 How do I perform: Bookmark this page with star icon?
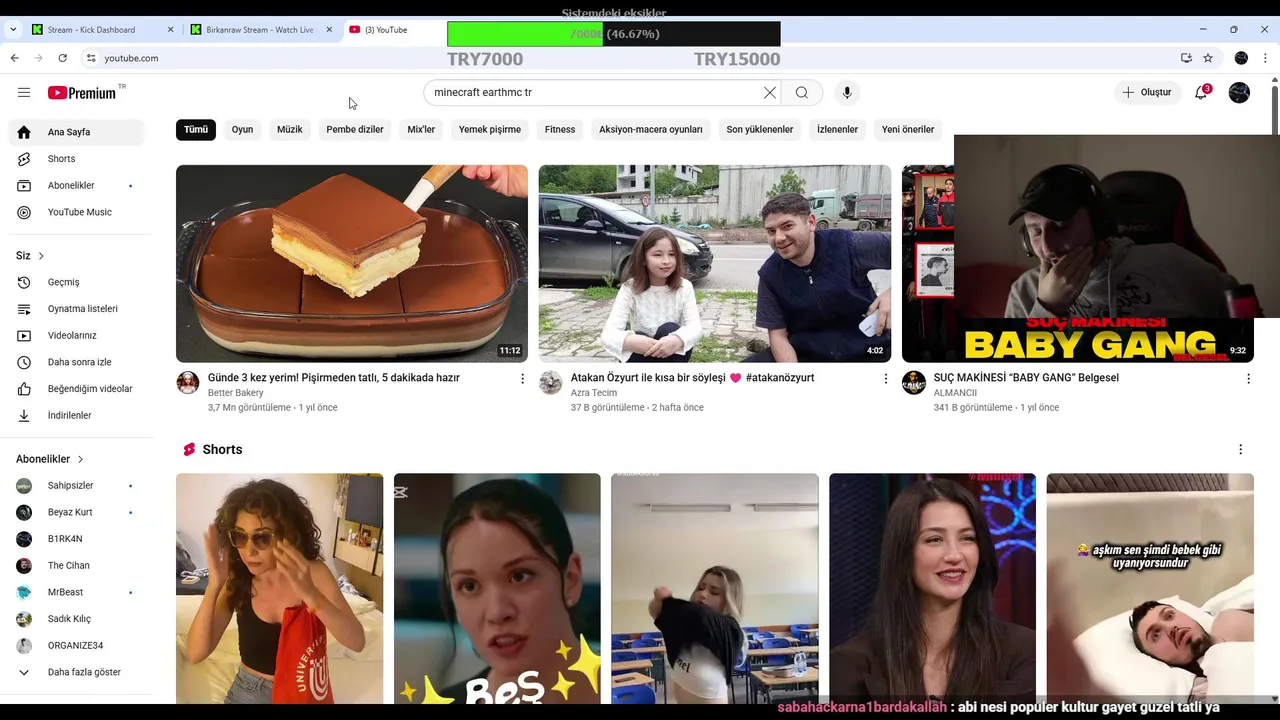coord(1208,58)
